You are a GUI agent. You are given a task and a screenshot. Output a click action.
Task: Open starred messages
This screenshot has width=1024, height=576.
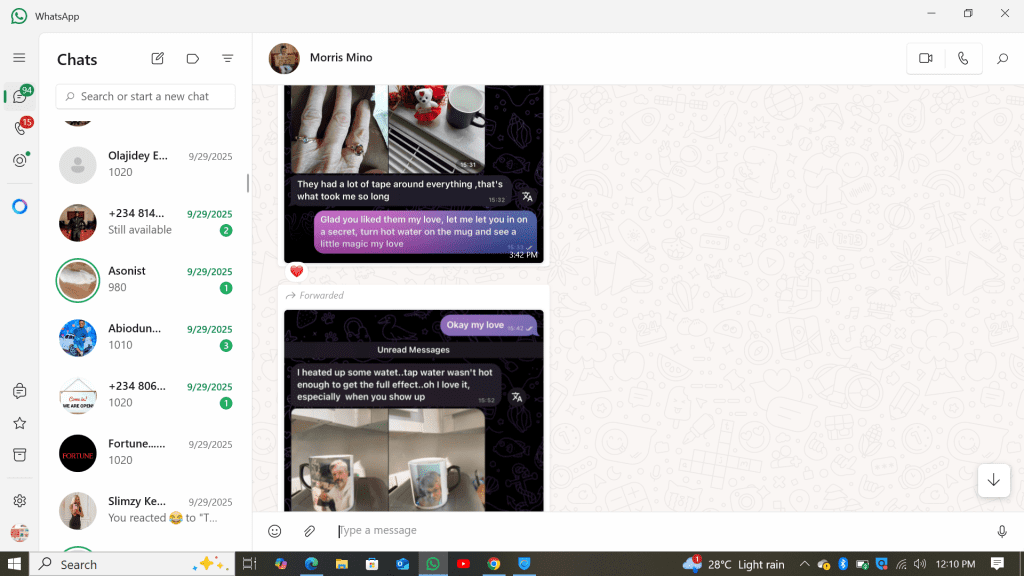tap(19, 423)
